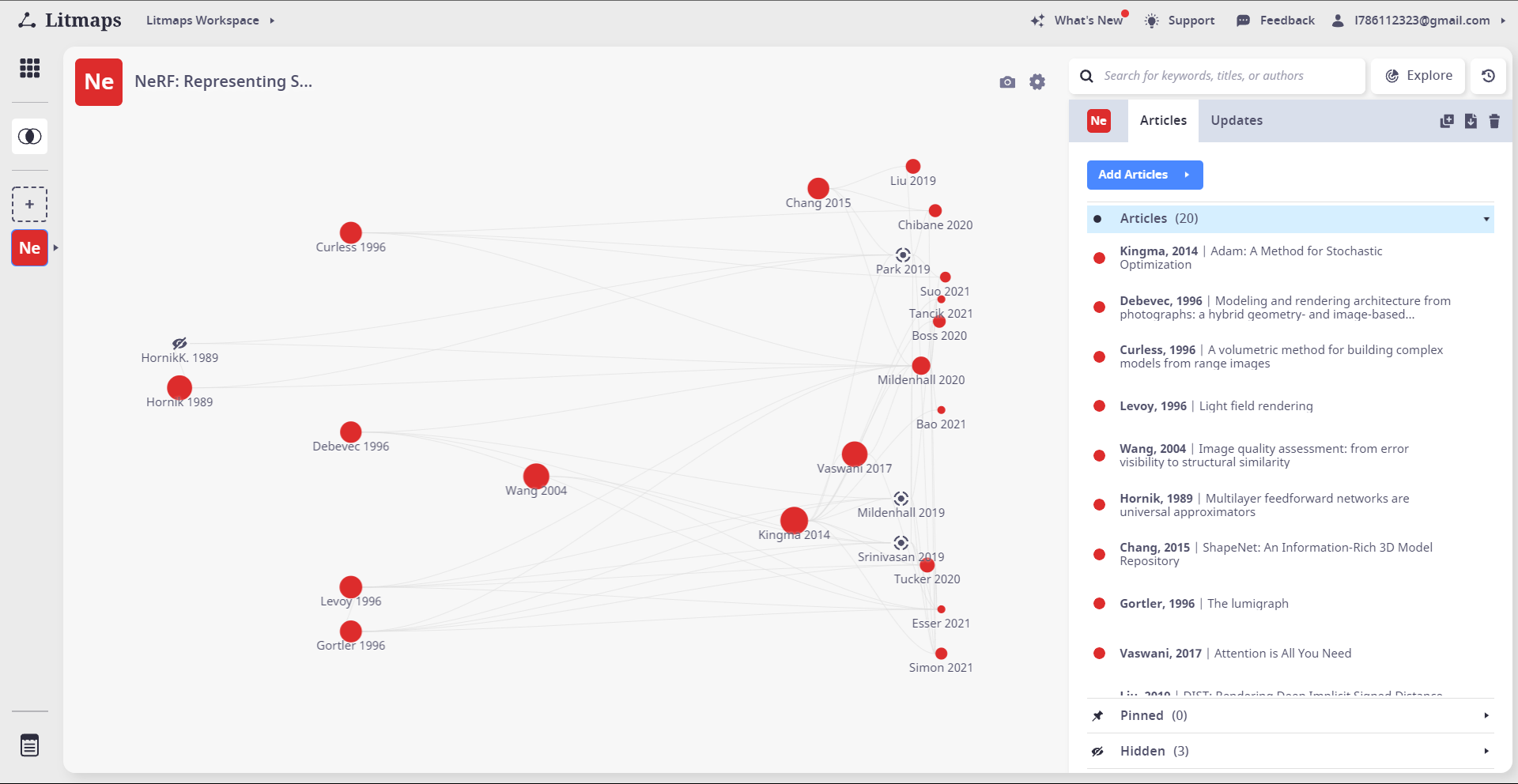Screen dimensions: 1518x784
Task: Expand the Hidden (3) section arrow
Action: [x=1486, y=752]
